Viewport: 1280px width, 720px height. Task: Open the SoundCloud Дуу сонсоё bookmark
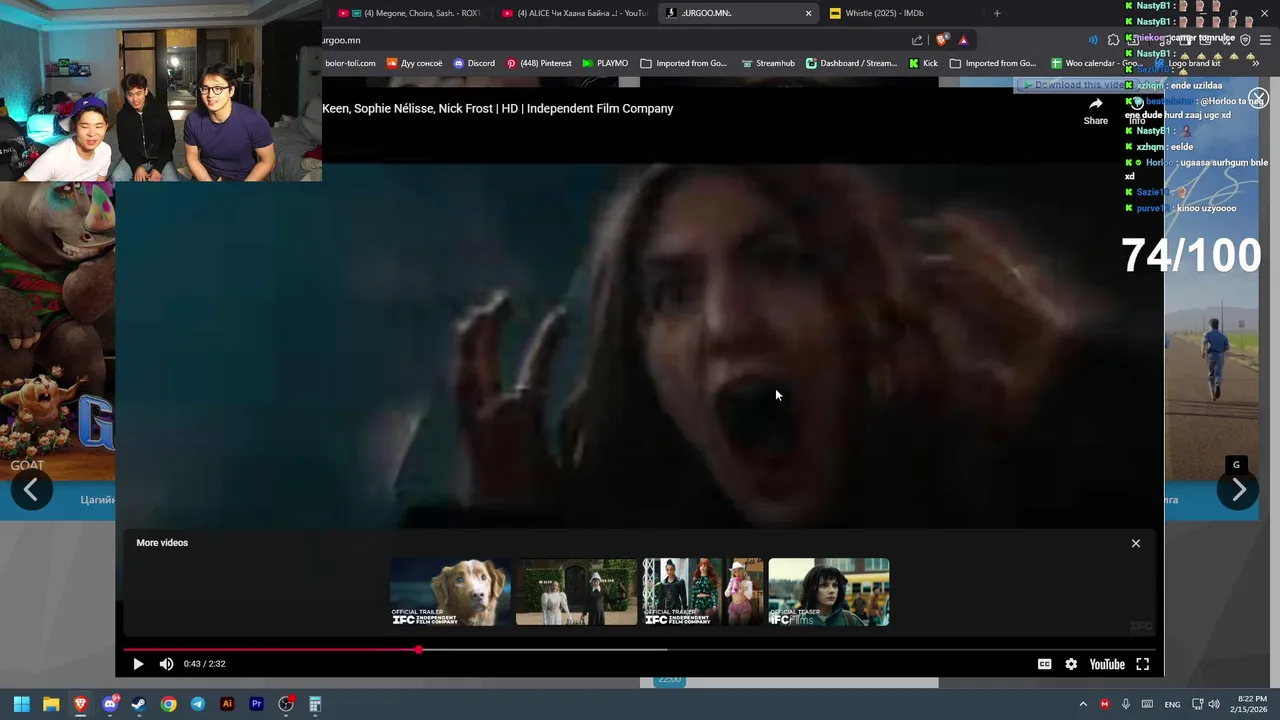[414, 63]
